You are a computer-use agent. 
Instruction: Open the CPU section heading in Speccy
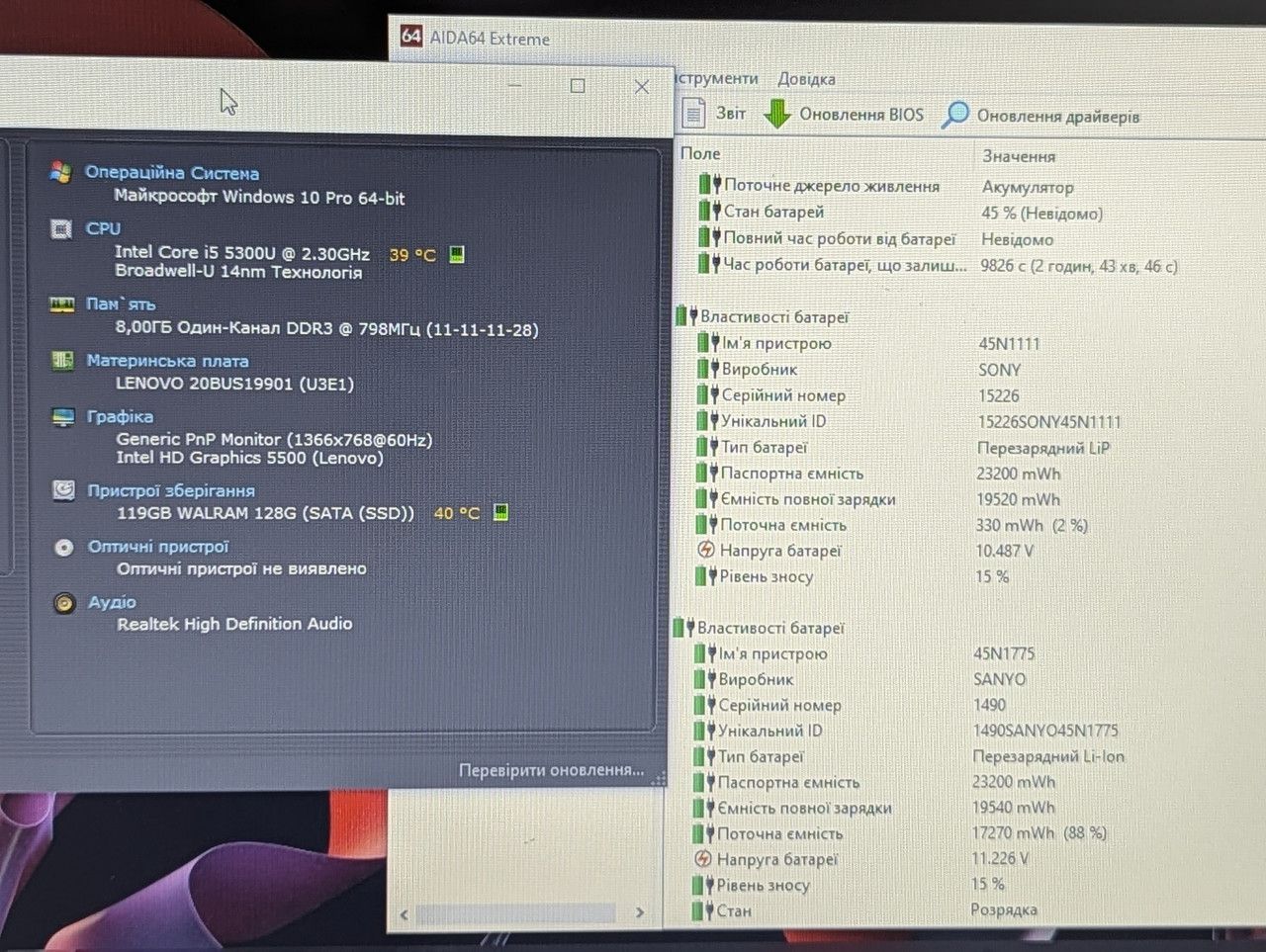click(x=103, y=228)
